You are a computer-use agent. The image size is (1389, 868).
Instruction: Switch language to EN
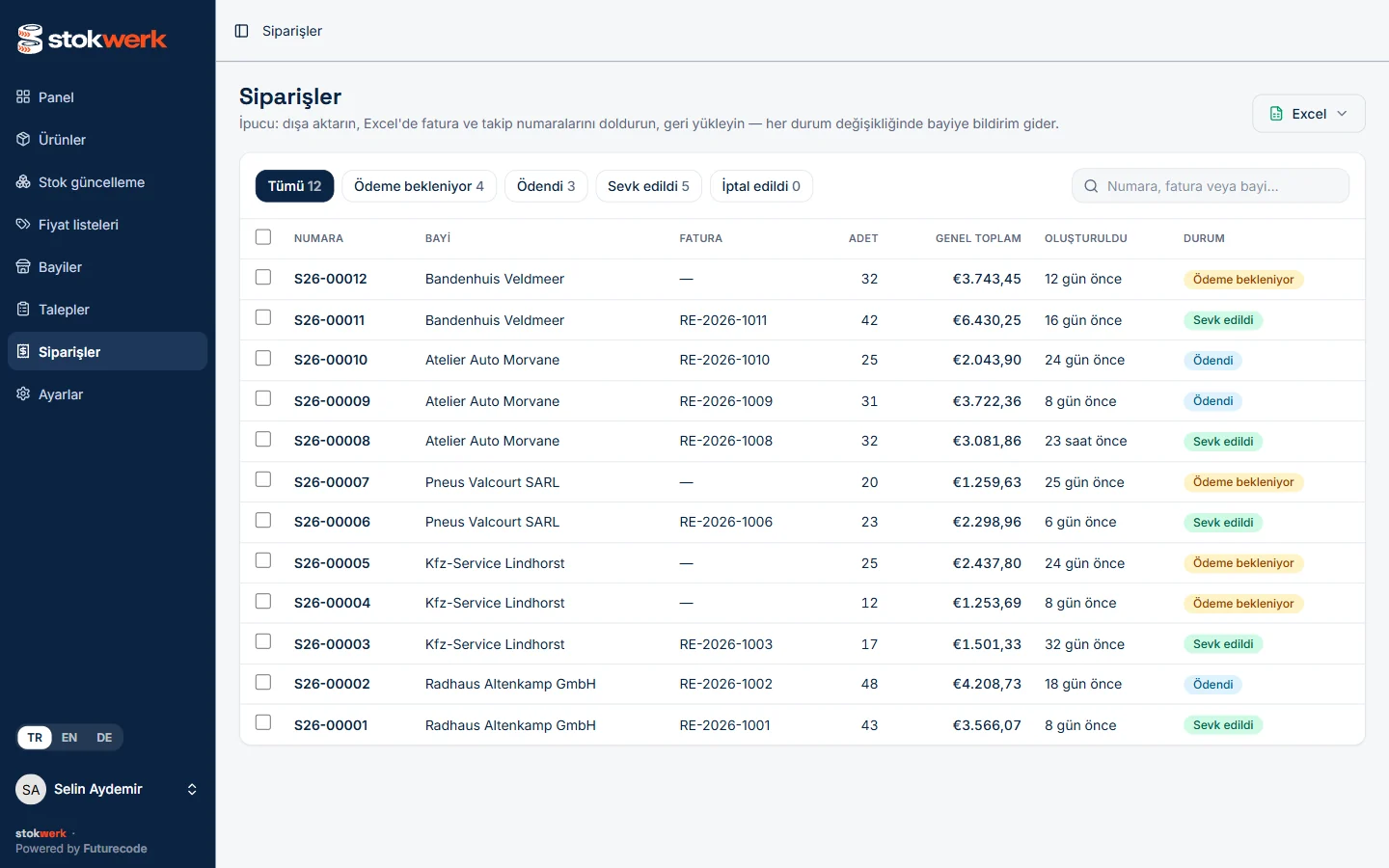(x=69, y=738)
